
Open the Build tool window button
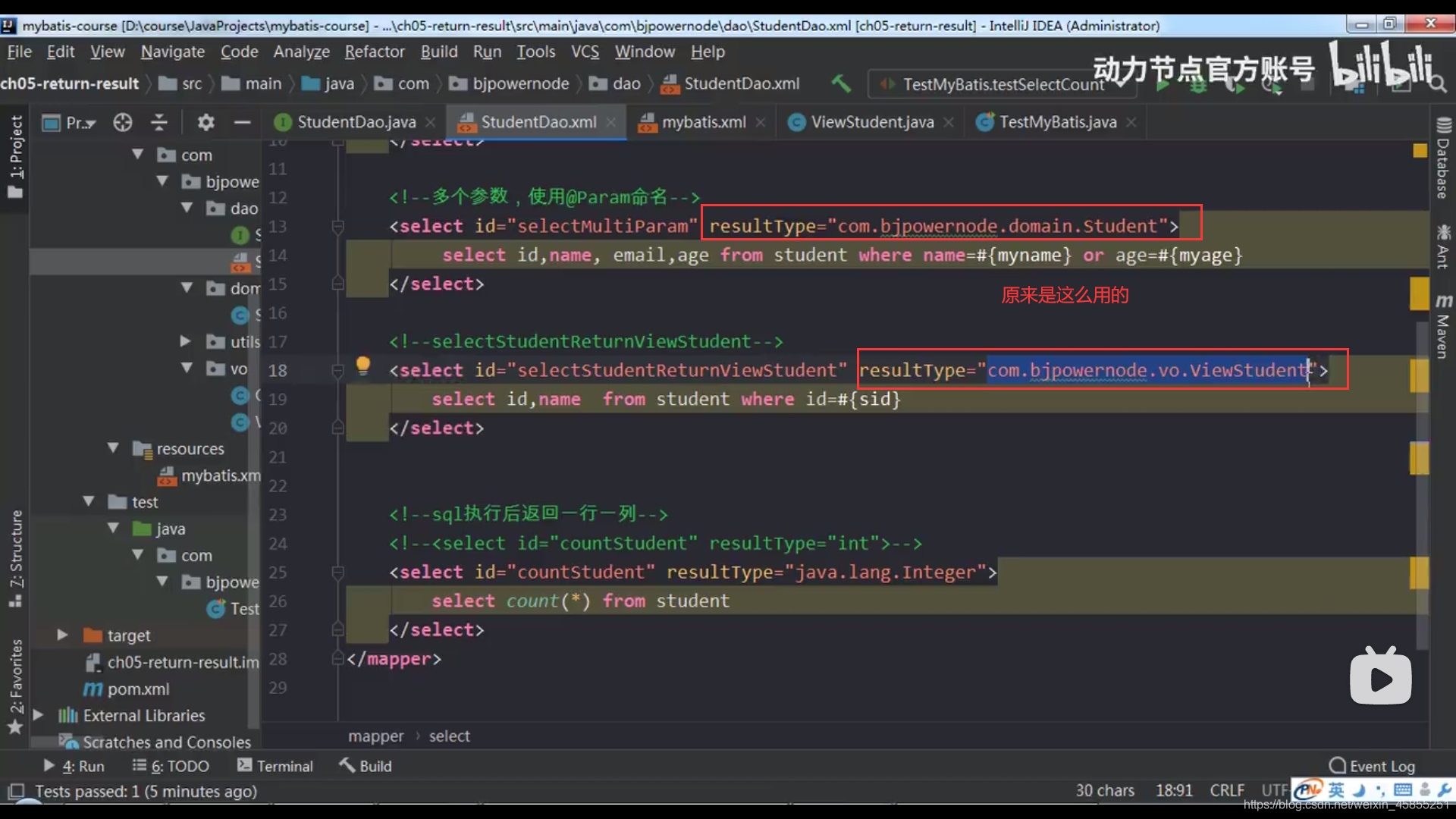tap(366, 766)
